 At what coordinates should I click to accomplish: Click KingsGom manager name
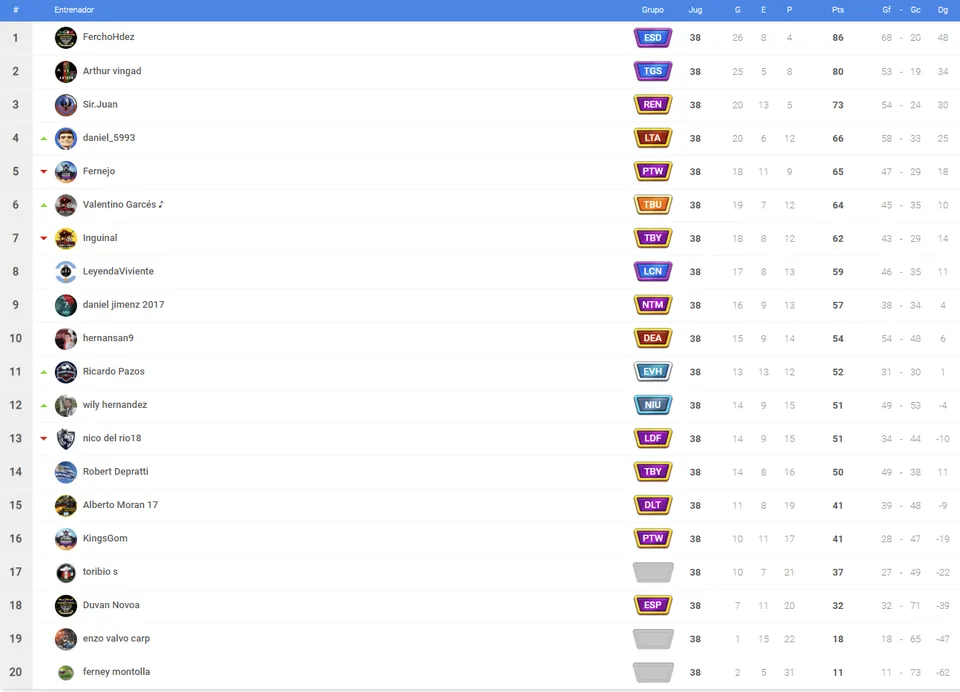[105, 538]
